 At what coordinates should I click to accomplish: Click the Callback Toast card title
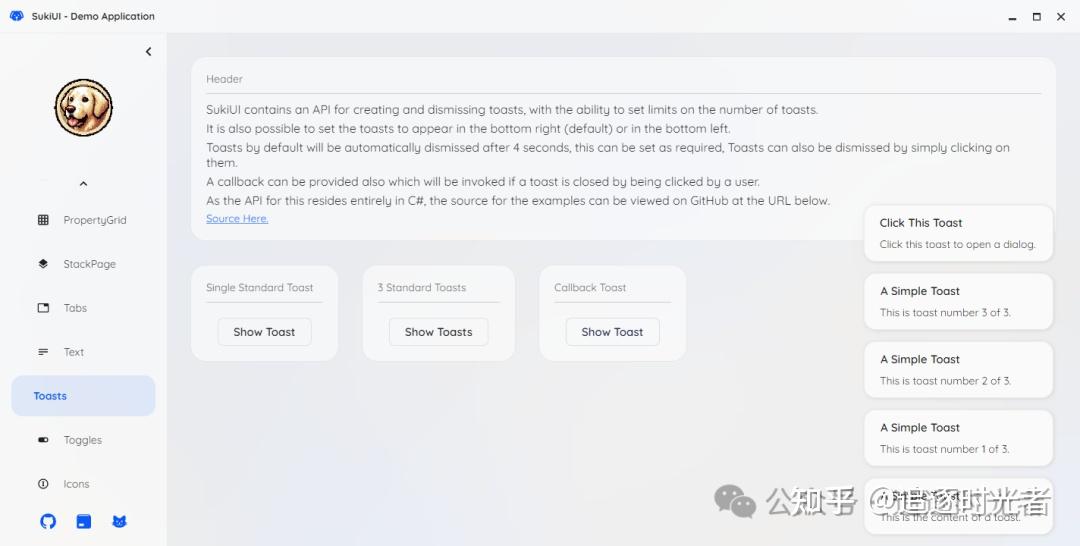click(590, 288)
